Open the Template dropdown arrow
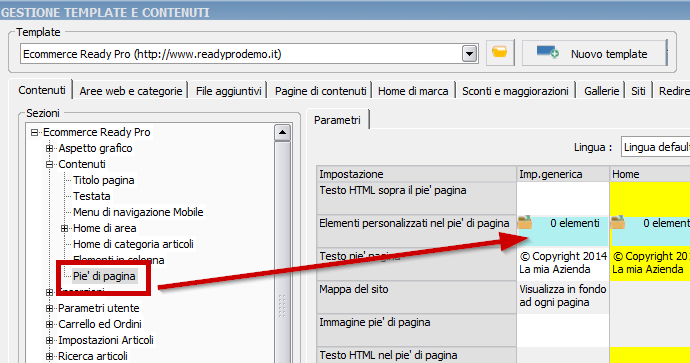Screen dimensions: 690x363 [470, 54]
